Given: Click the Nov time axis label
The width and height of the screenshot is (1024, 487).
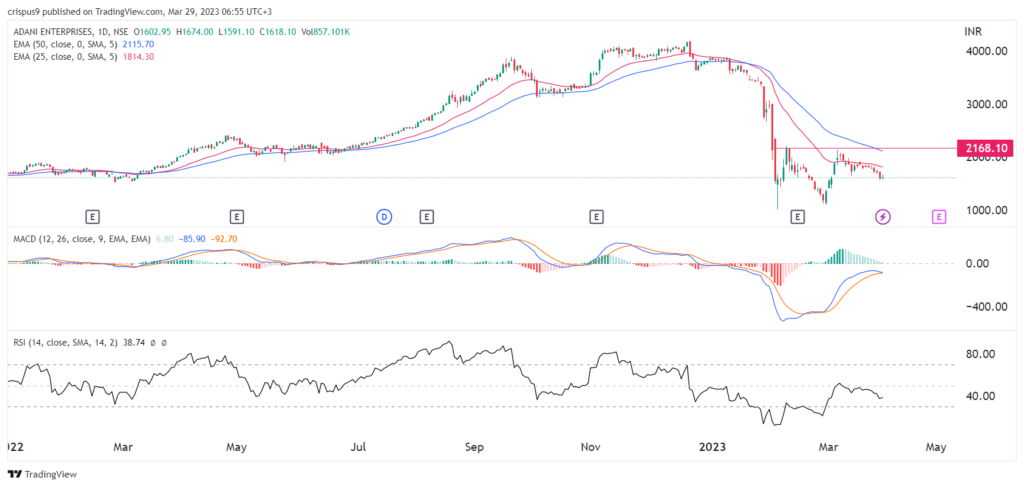Looking at the screenshot, I should [x=590, y=447].
